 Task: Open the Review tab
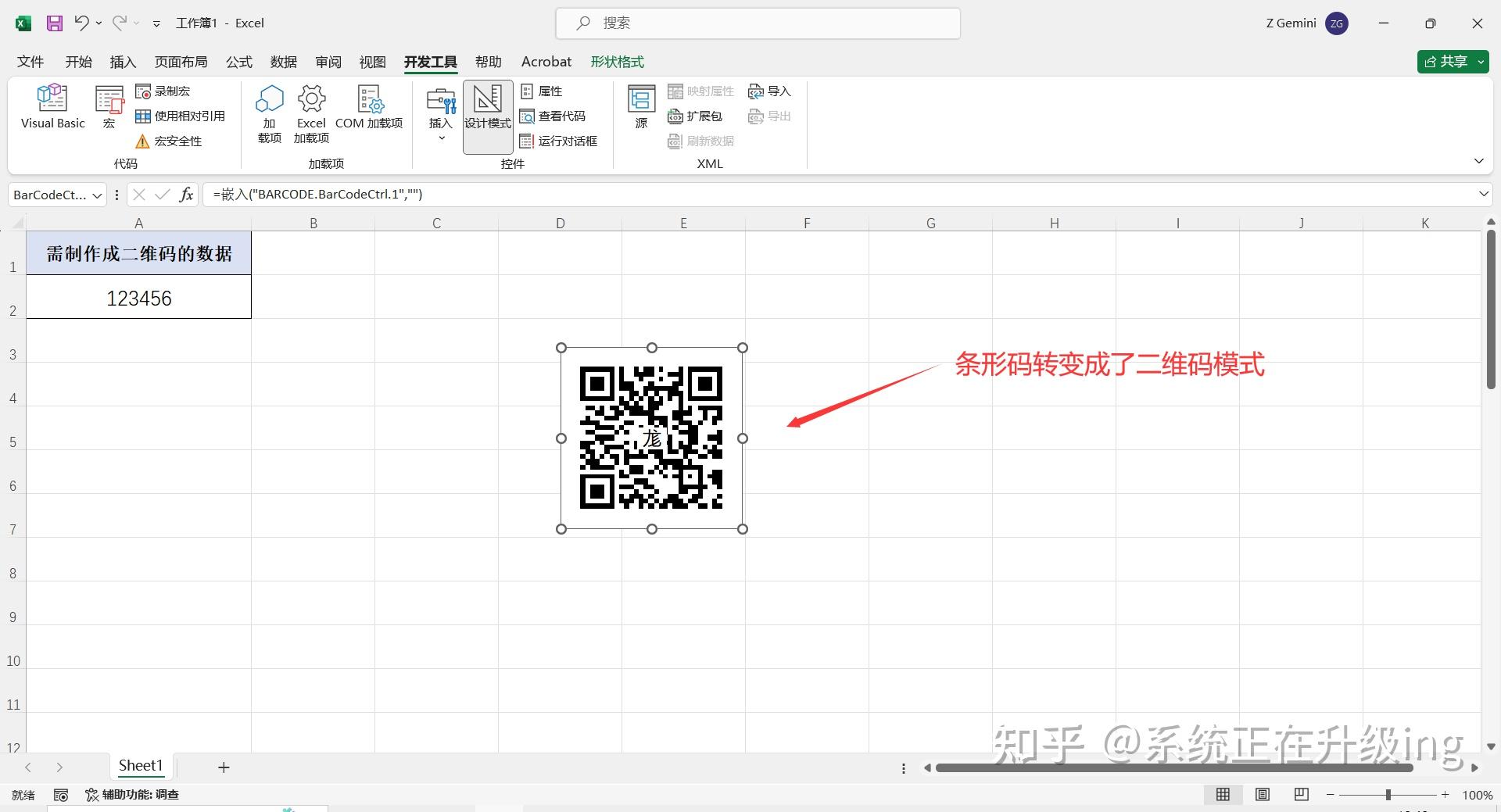[x=328, y=62]
